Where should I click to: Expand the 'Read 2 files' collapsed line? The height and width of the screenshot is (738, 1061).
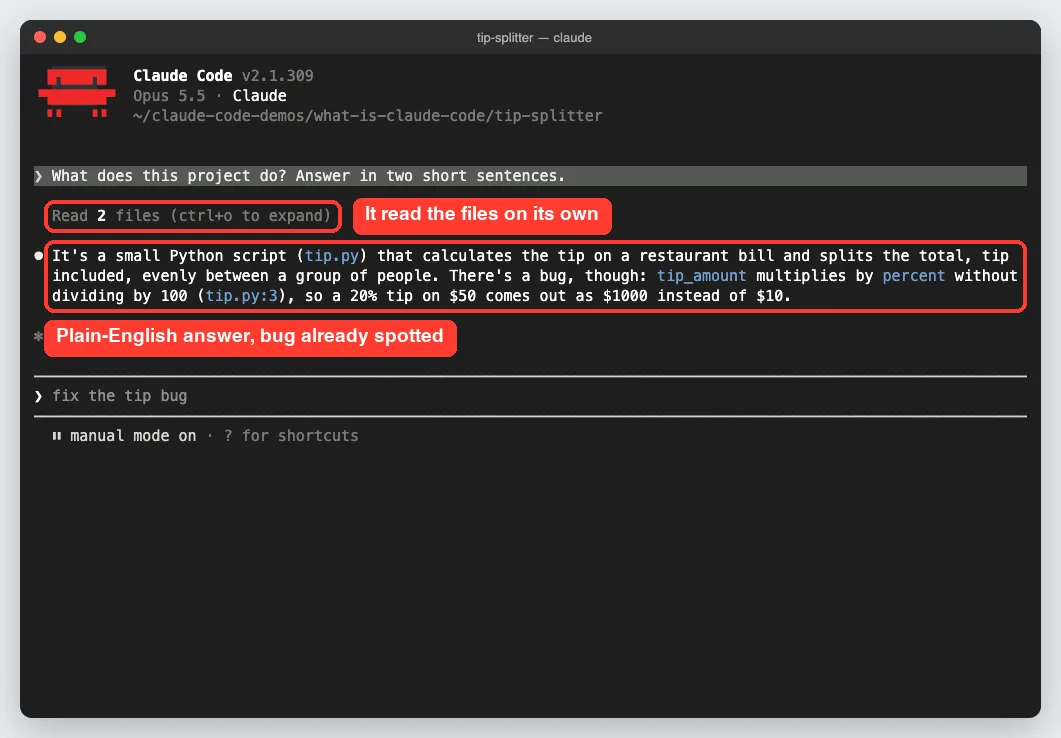point(191,216)
